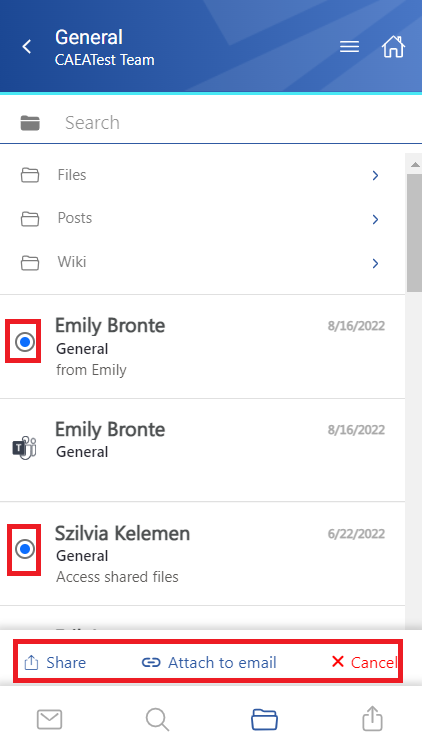Click the folder icon beside Search

coord(30,123)
